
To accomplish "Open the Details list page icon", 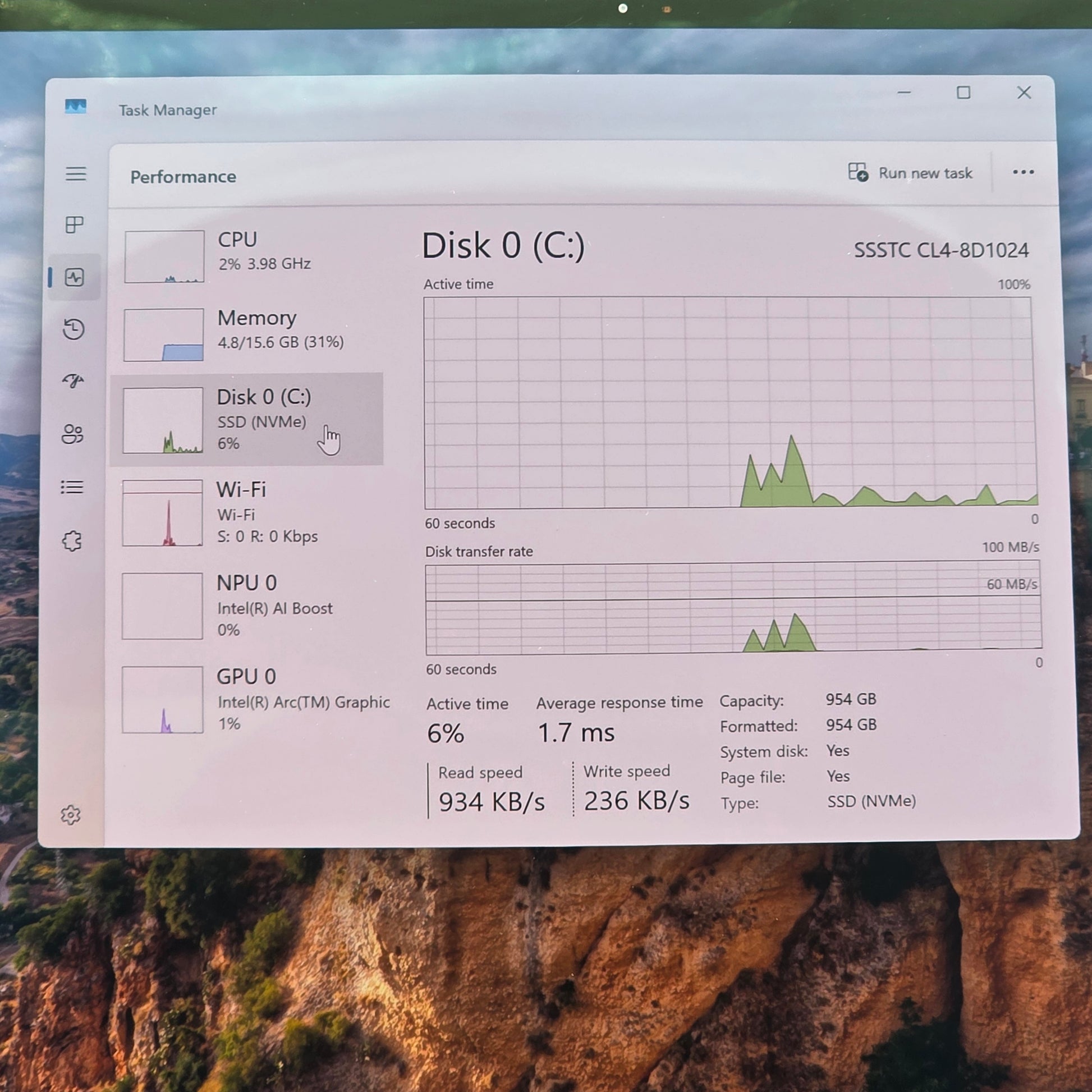I will [72, 487].
